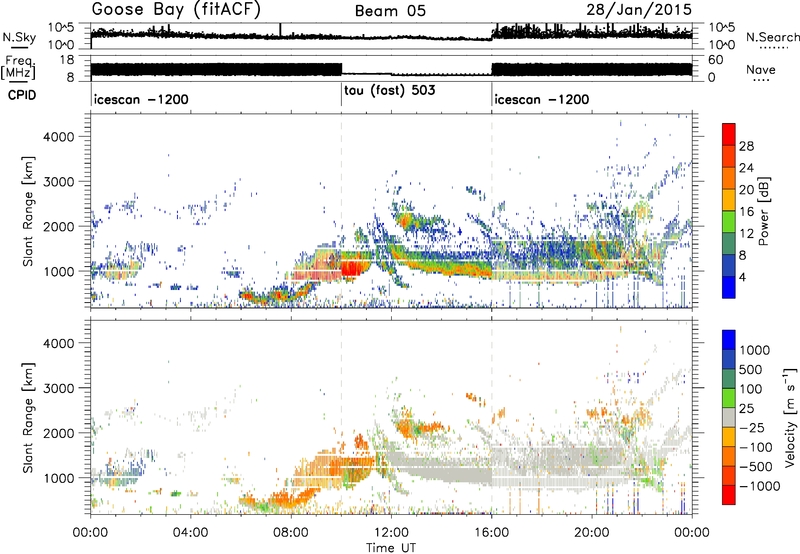Click the '28' tick on Power color bar
The image size is (800, 554).
click(x=746, y=146)
